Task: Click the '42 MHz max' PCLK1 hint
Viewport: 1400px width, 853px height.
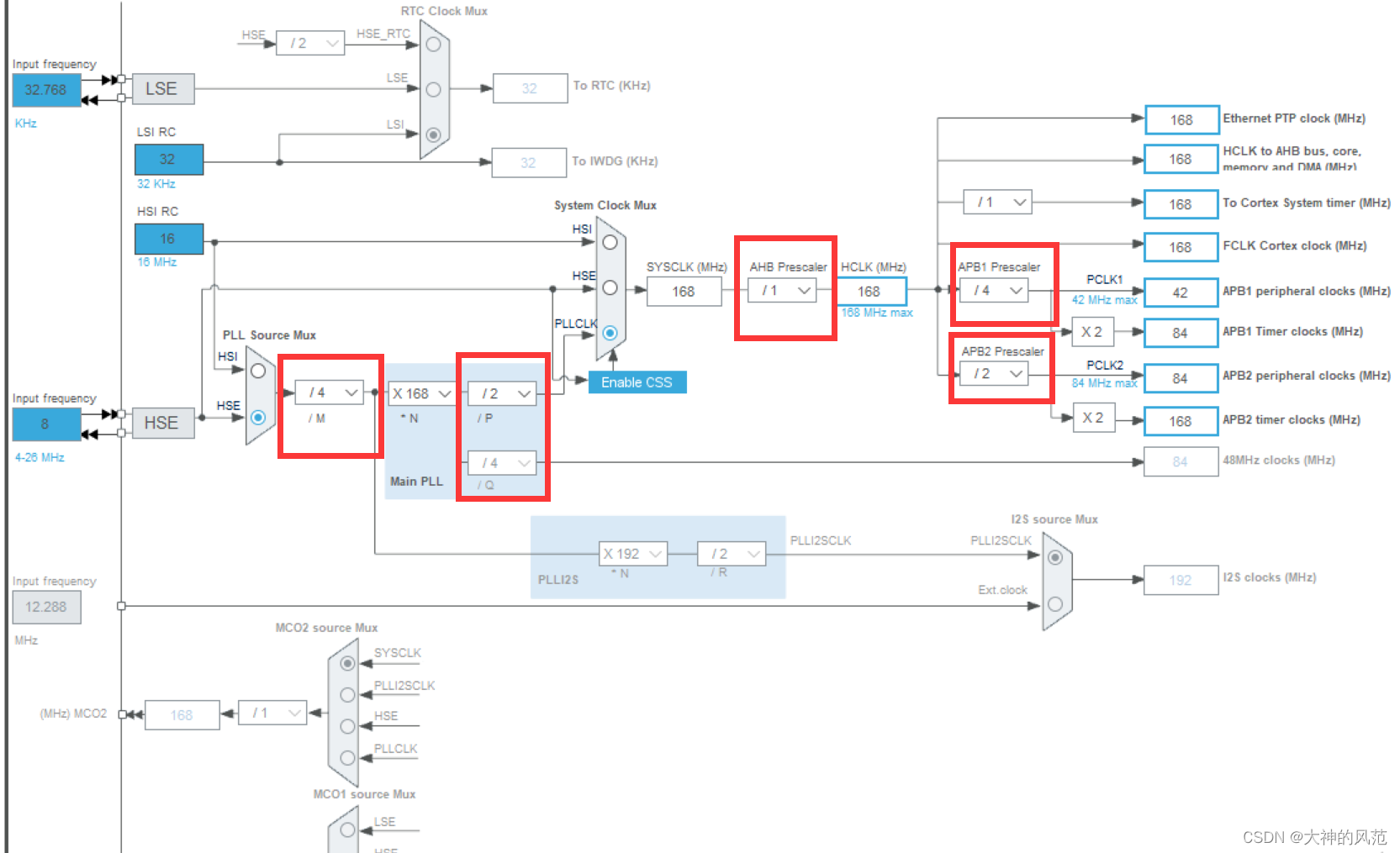Action: pyautogui.click(x=1104, y=300)
